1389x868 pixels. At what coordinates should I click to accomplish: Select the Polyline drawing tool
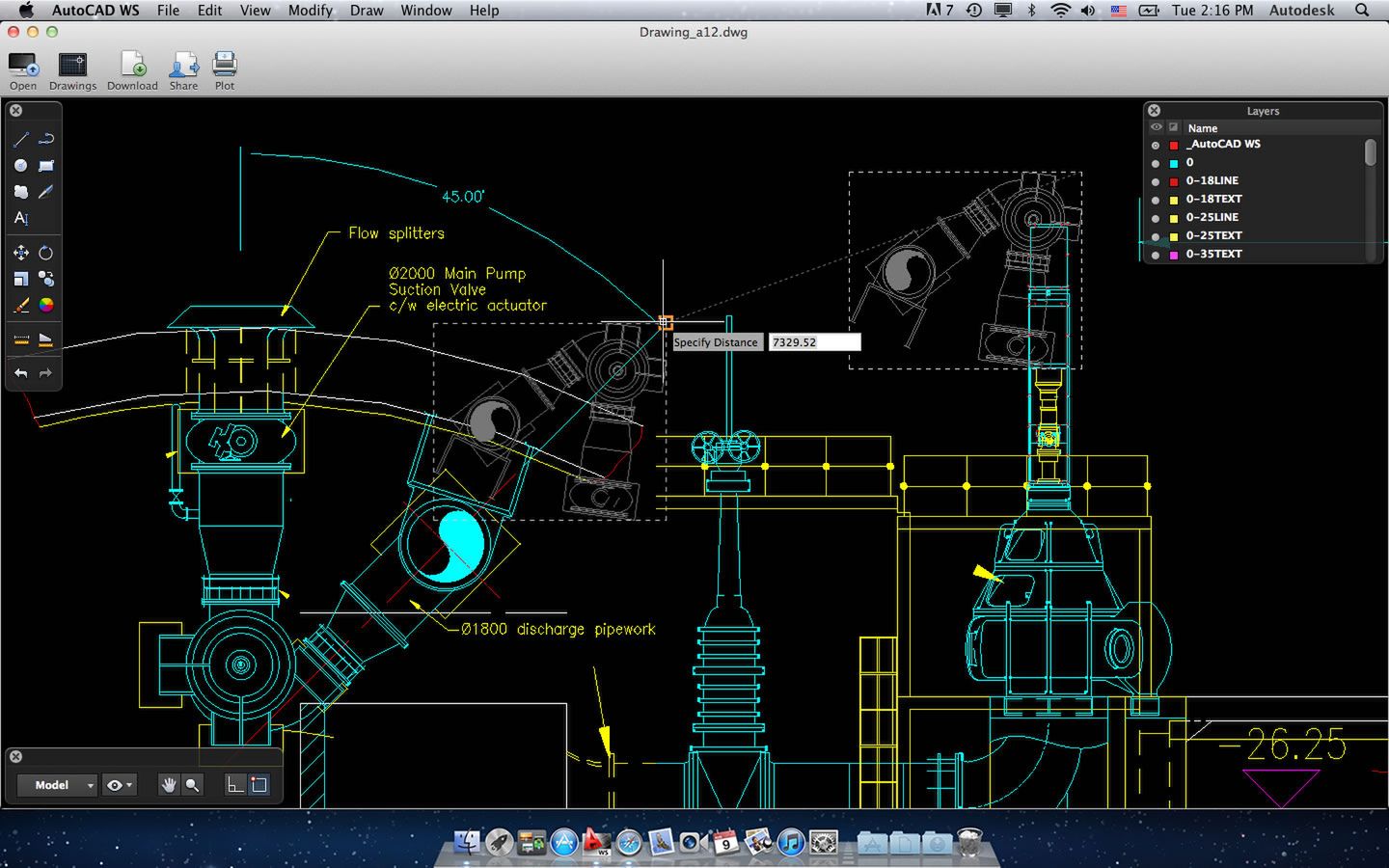pyautogui.click(x=45, y=139)
